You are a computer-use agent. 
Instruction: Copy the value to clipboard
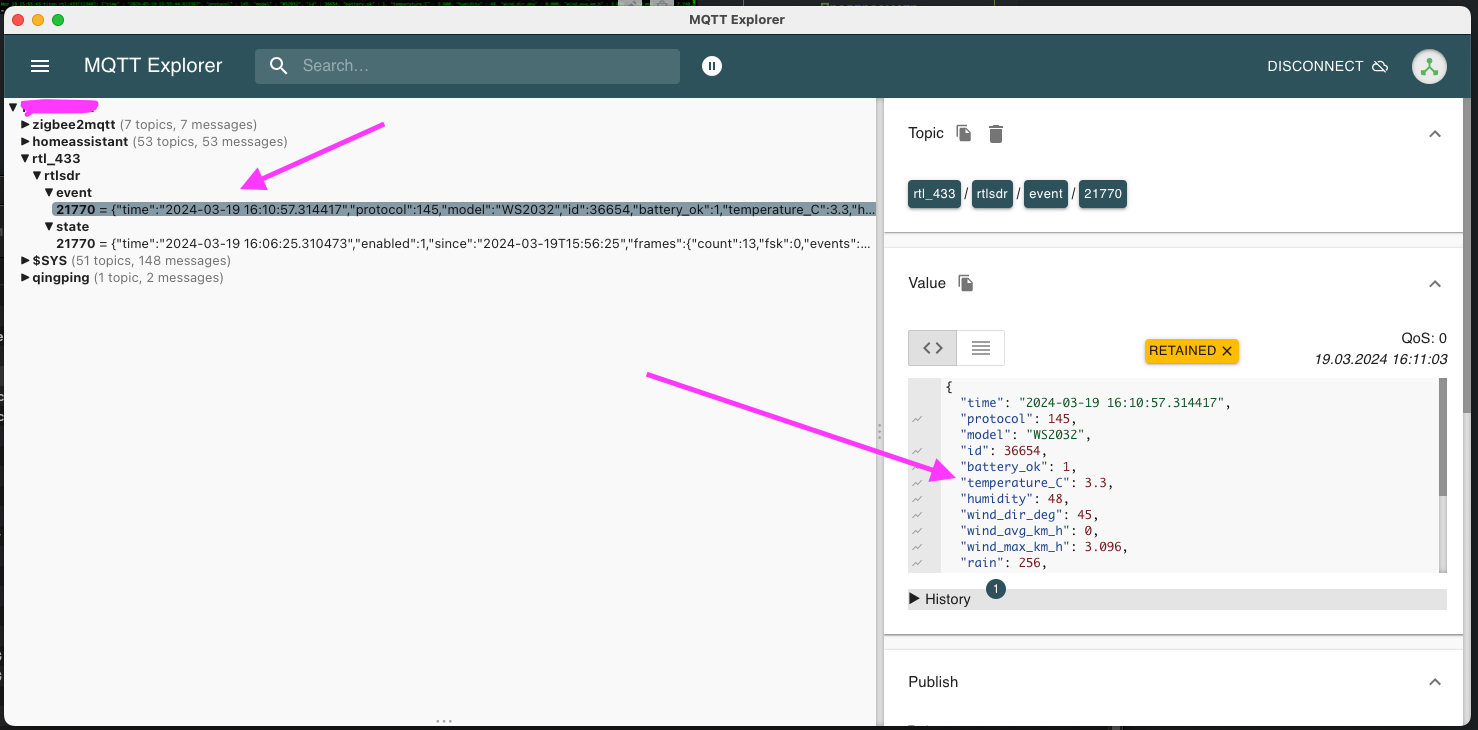point(966,283)
